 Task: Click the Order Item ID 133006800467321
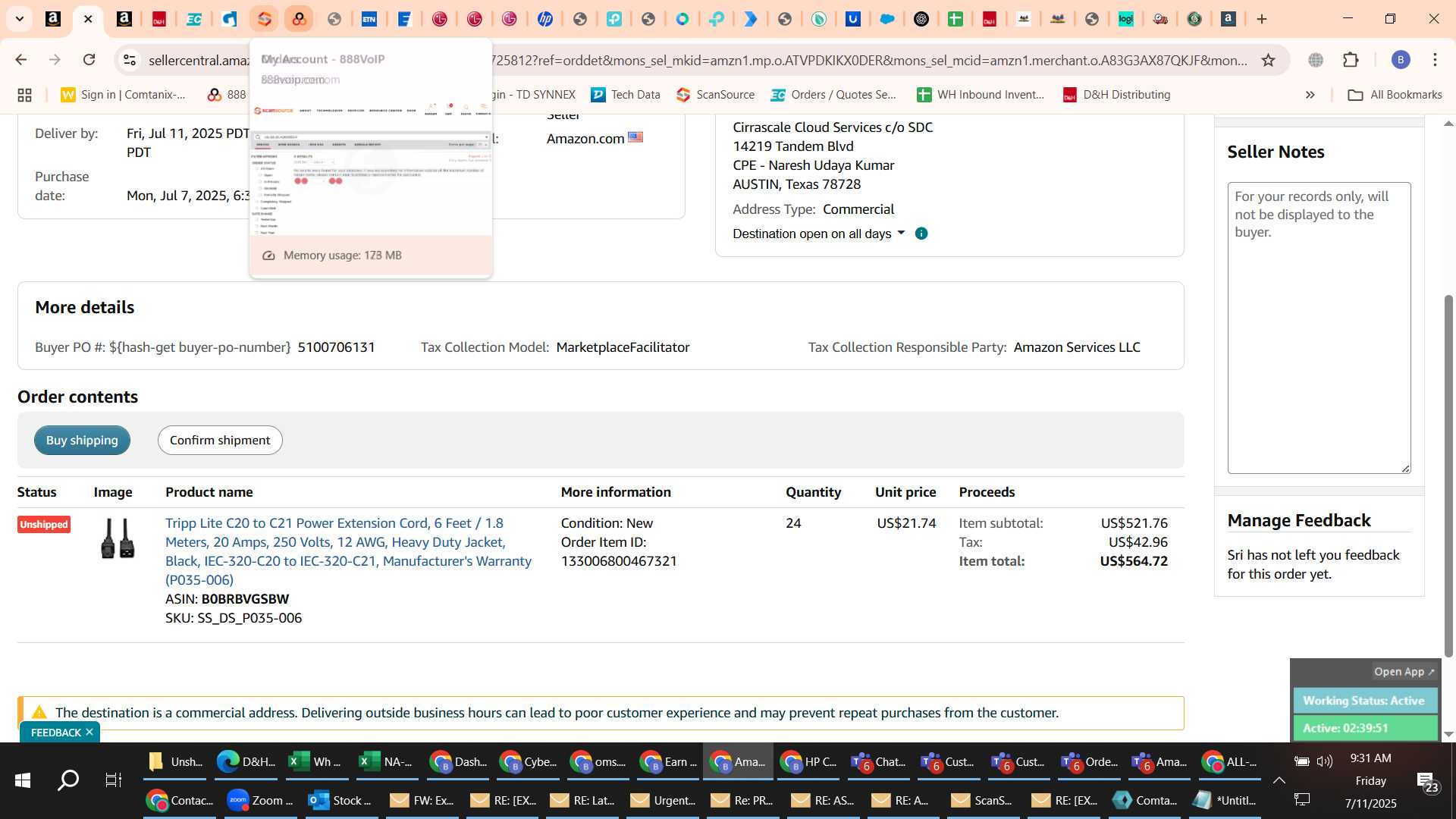coord(619,561)
